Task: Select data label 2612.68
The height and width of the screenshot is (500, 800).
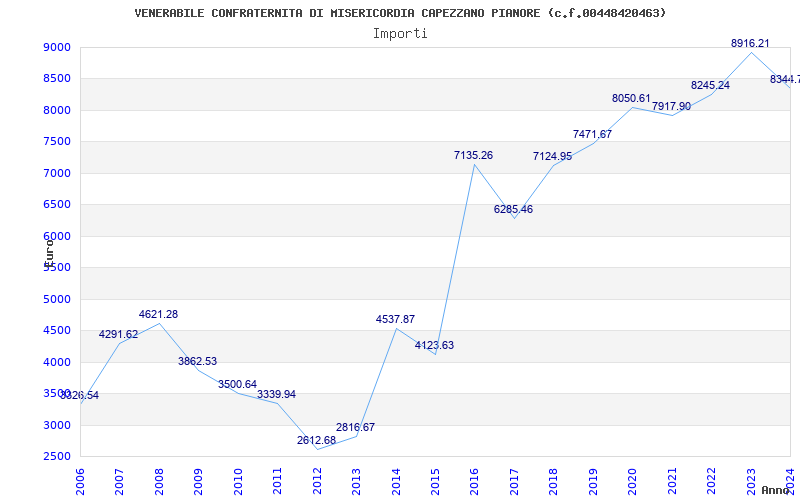Action: coord(316,440)
